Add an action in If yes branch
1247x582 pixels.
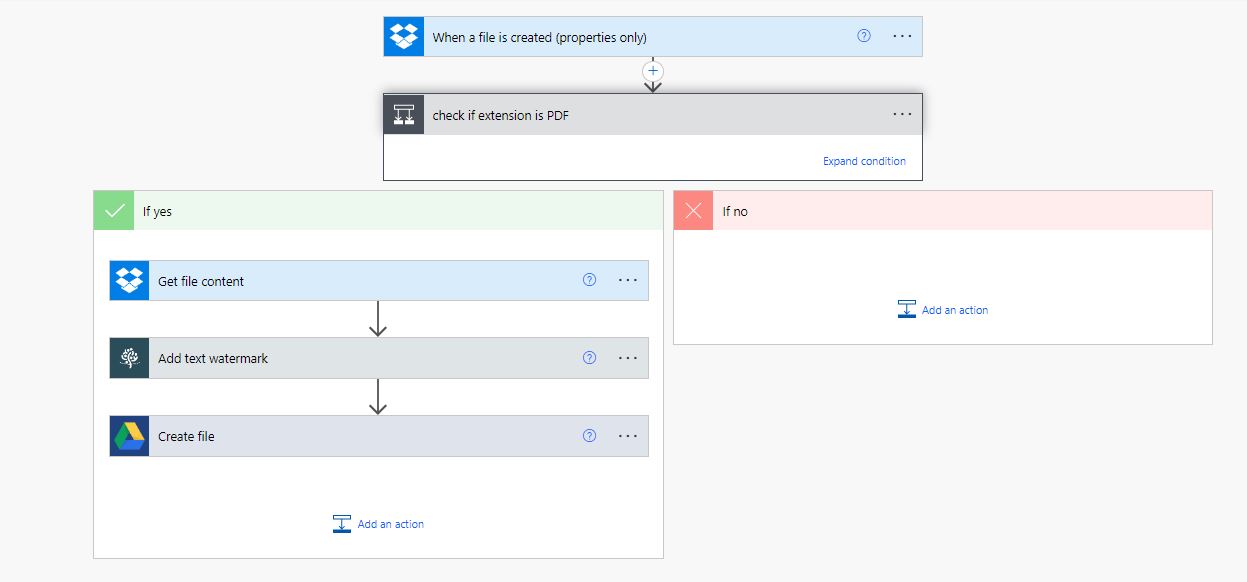[x=379, y=524]
